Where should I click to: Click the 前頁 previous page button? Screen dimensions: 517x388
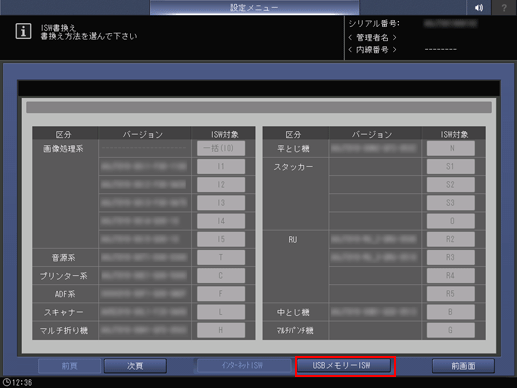(69, 366)
